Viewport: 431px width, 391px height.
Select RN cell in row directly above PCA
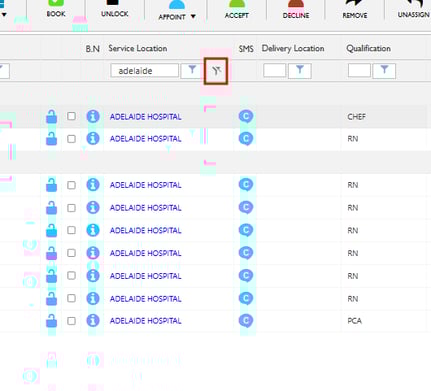pos(353,299)
